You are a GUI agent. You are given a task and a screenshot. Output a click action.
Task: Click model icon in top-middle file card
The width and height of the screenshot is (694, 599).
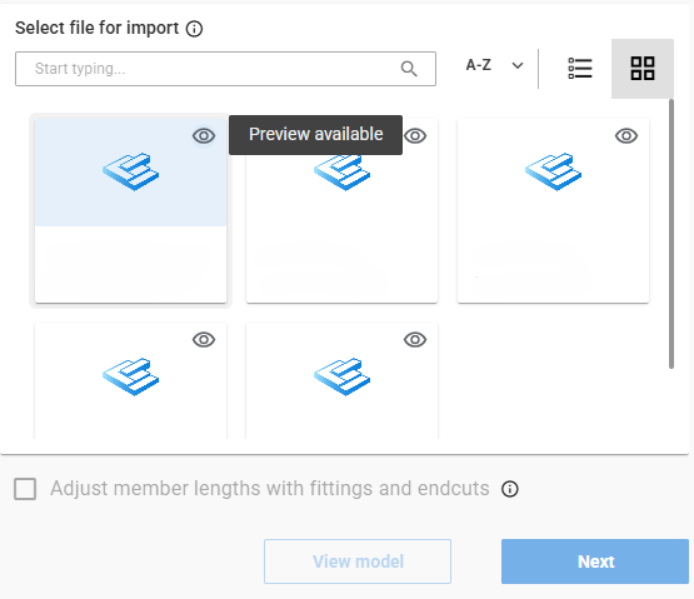pyautogui.click(x=342, y=171)
